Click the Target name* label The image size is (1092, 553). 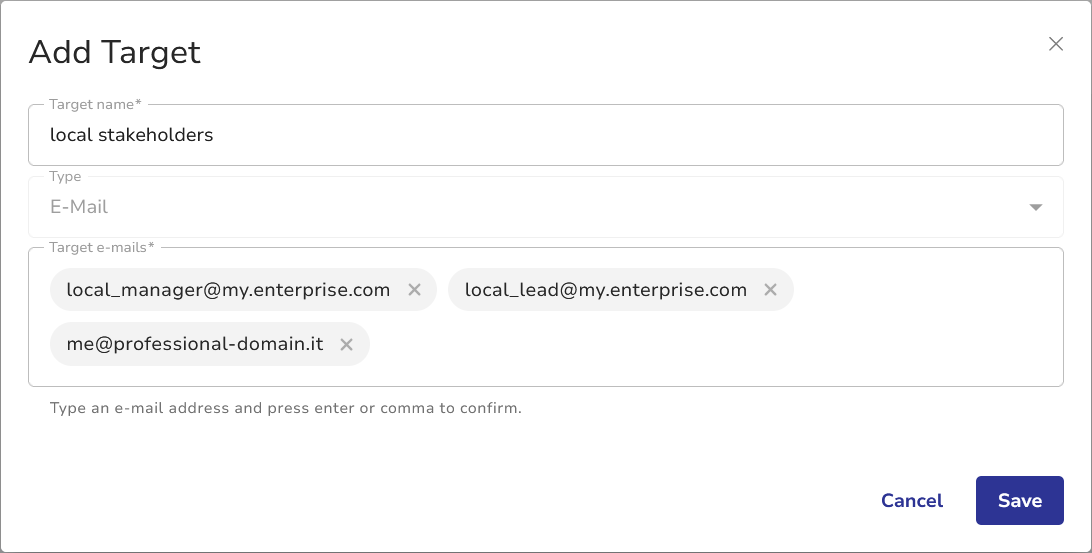click(95, 104)
